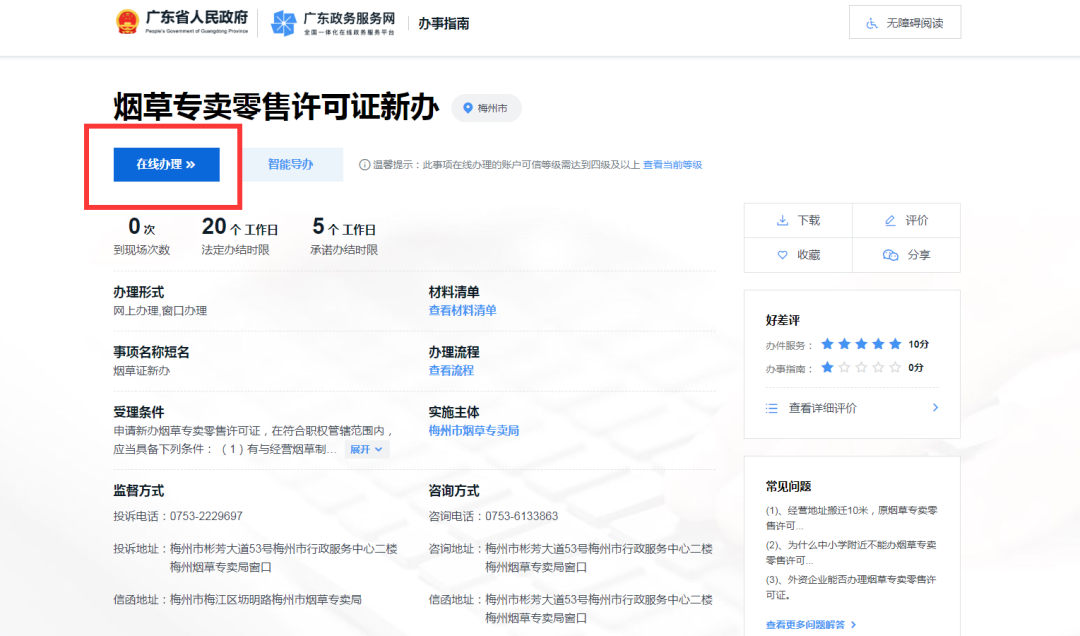Click the 无障碍阅读 accessibility icon

(870, 21)
